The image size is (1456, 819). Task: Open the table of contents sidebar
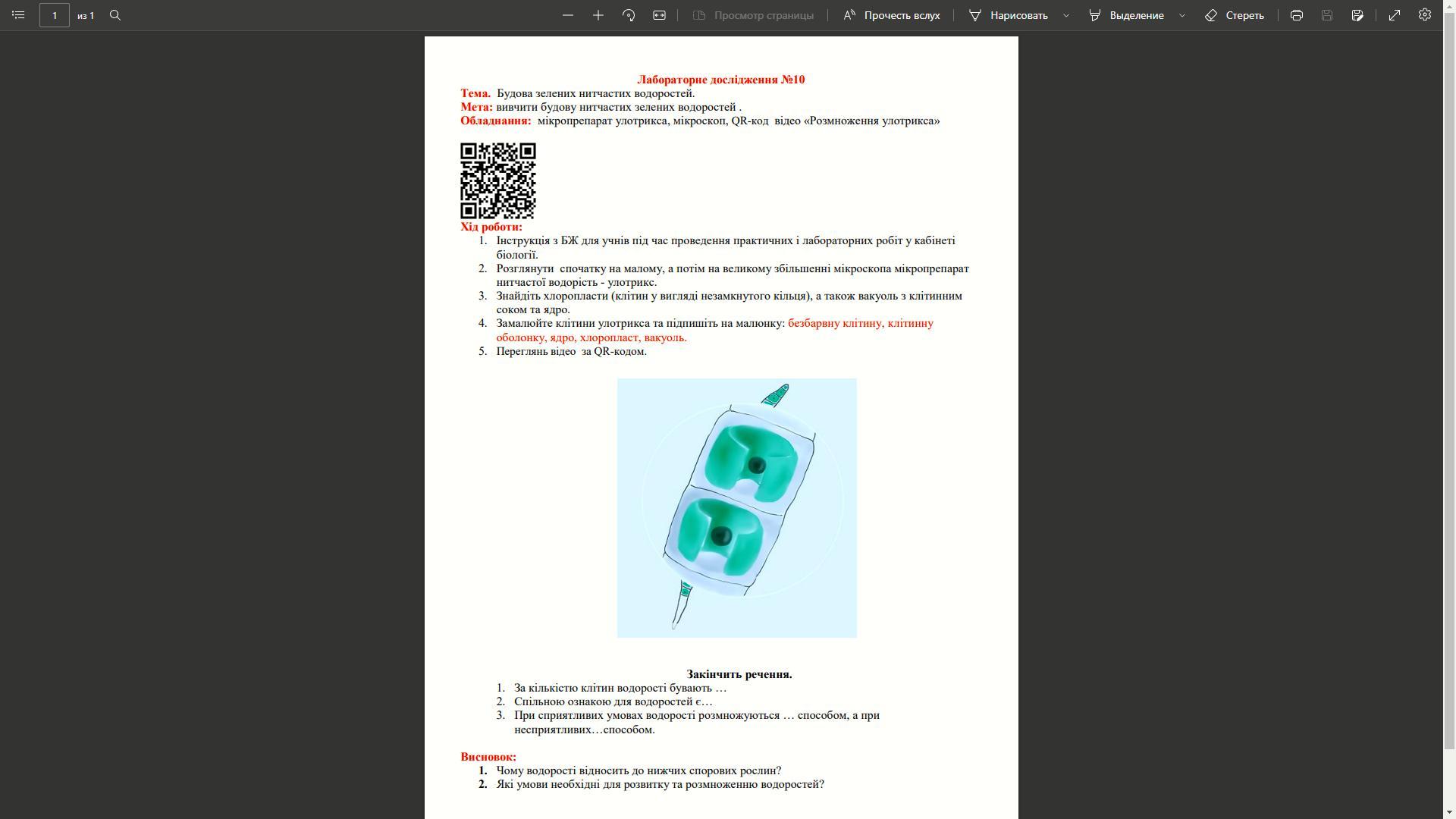[18, 15]
